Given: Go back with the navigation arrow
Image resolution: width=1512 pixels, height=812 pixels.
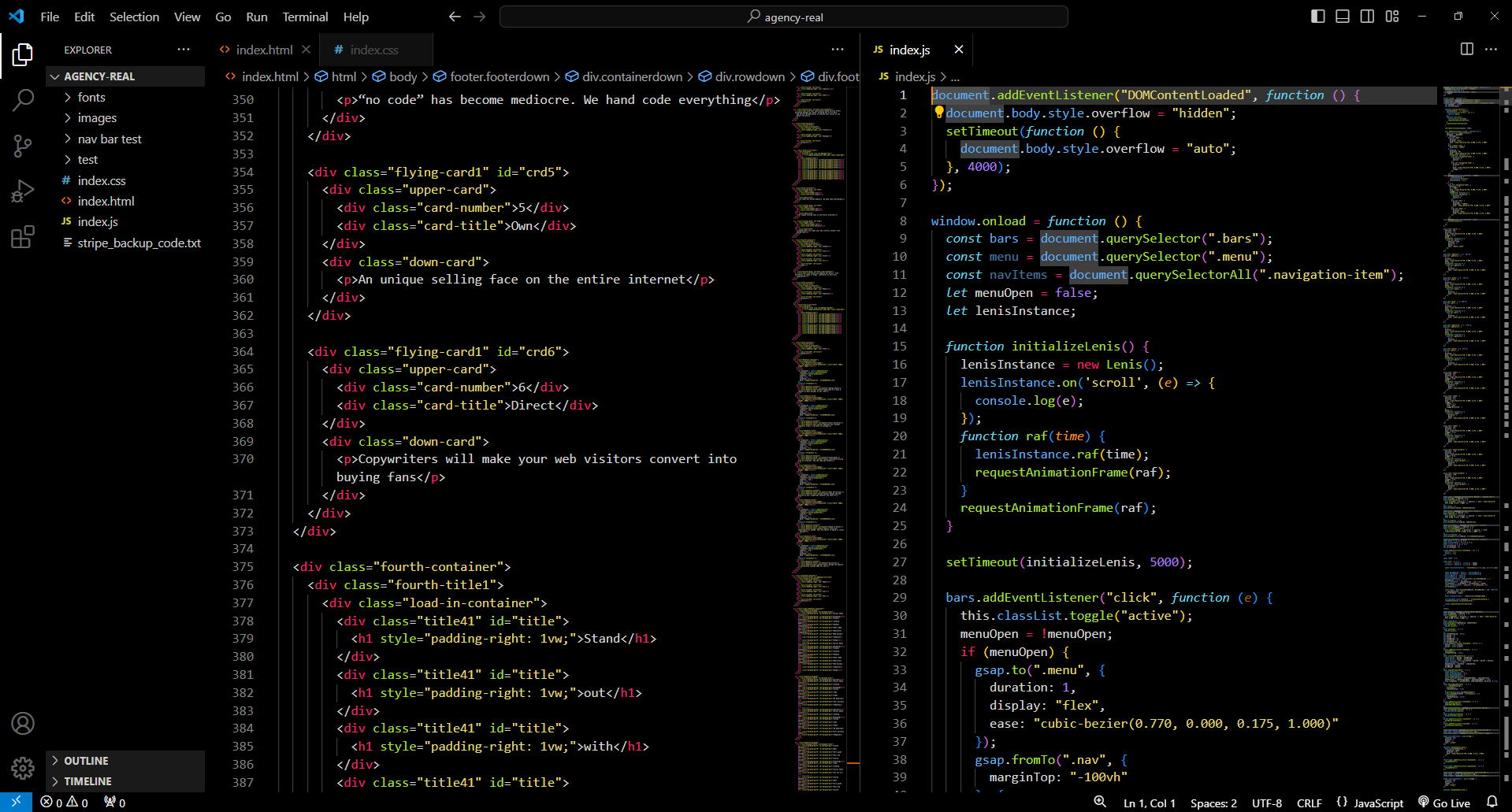Looking at the screenshot, I should click(x=455, y=17).
